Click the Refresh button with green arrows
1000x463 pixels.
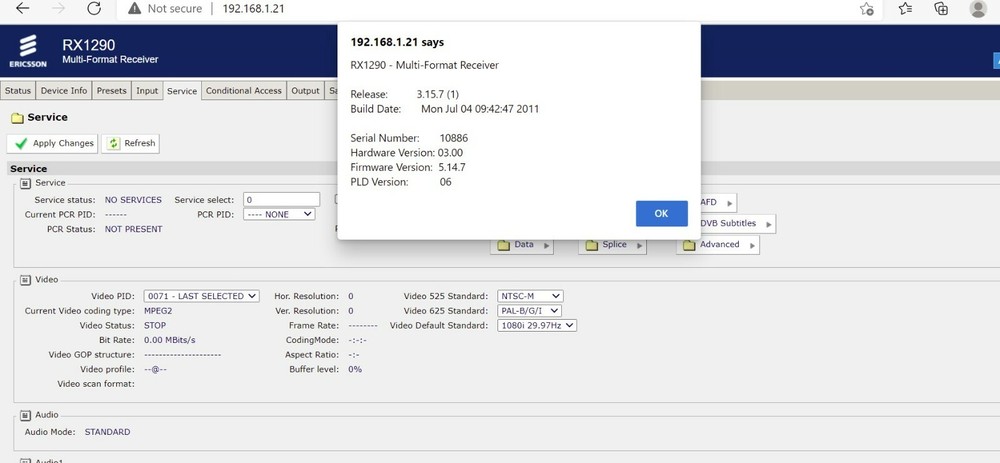(x=131, y=143)
